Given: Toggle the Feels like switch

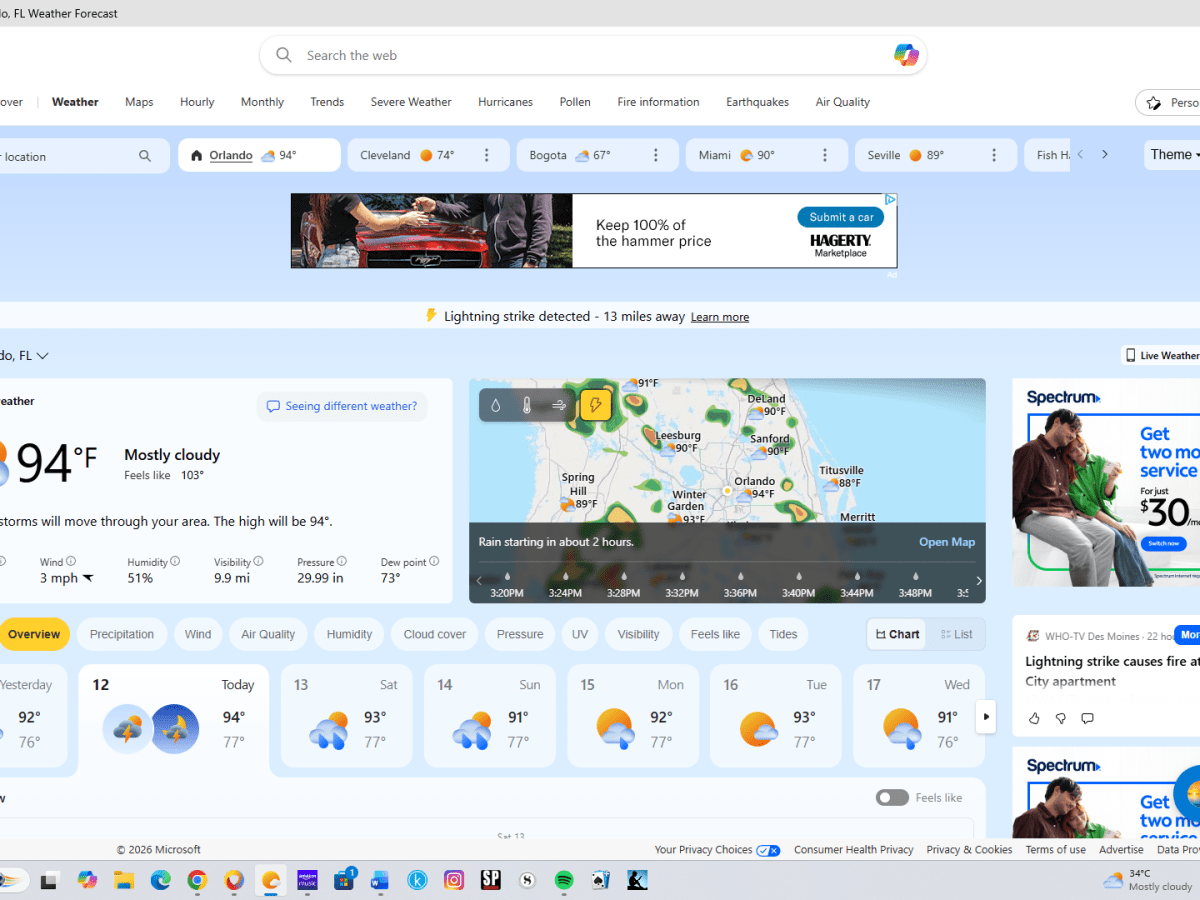Looking at the screenshot, I should 892,798.
